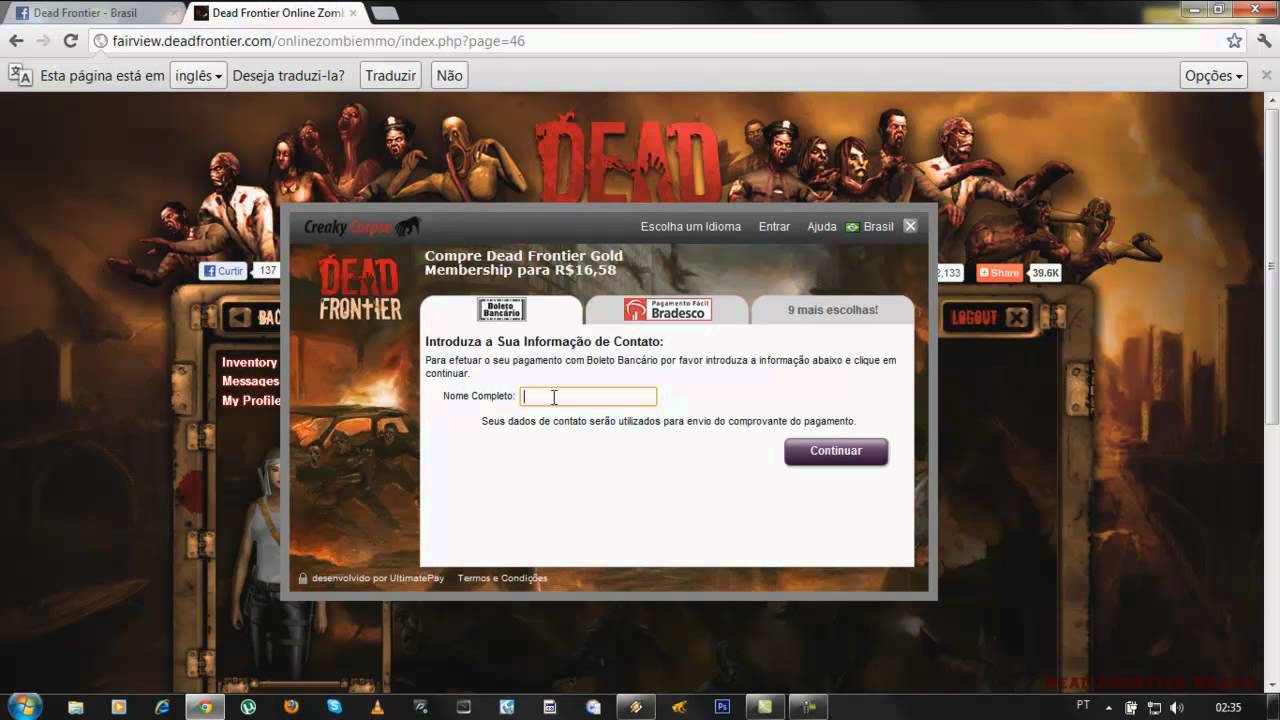Open VLC media player from the taskbar
This screenshot has width=1280, height=720.
tap(377, 707)
